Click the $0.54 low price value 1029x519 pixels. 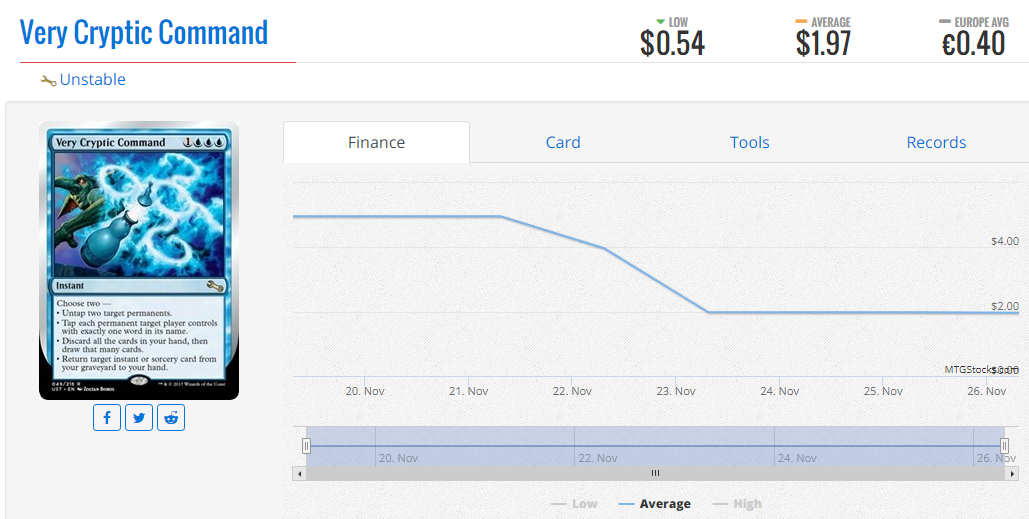672,43
